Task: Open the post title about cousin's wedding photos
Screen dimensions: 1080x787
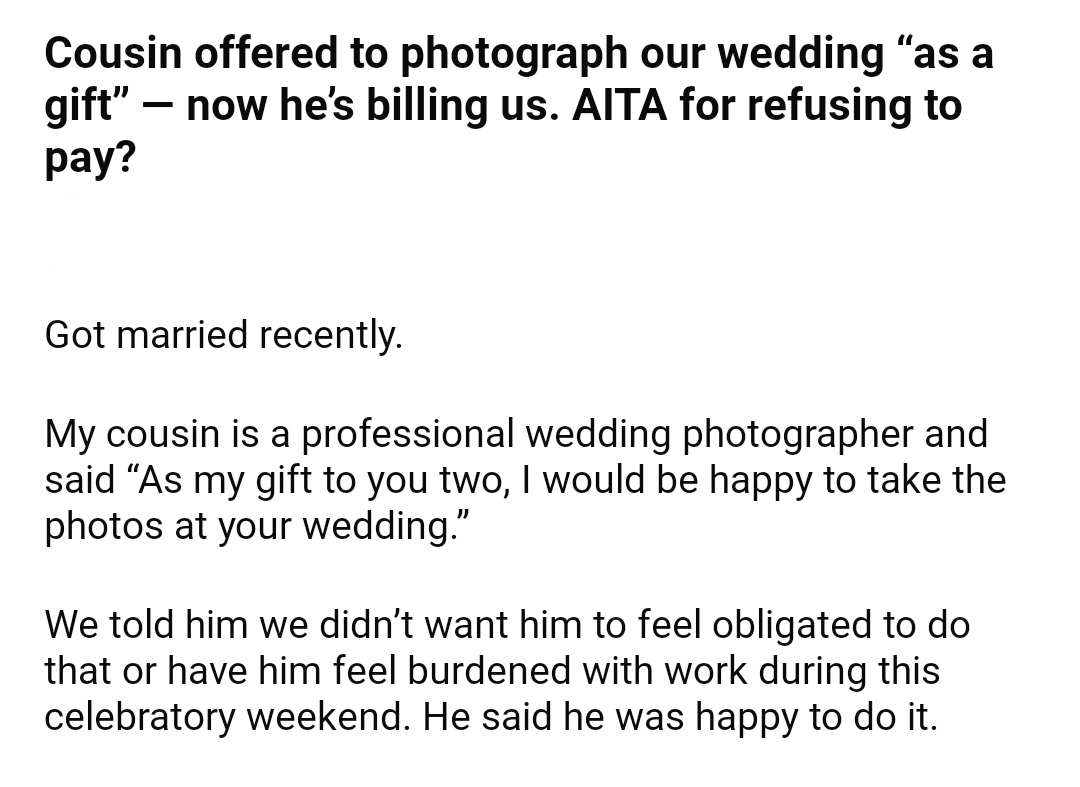Action: (x=519, y=105)
